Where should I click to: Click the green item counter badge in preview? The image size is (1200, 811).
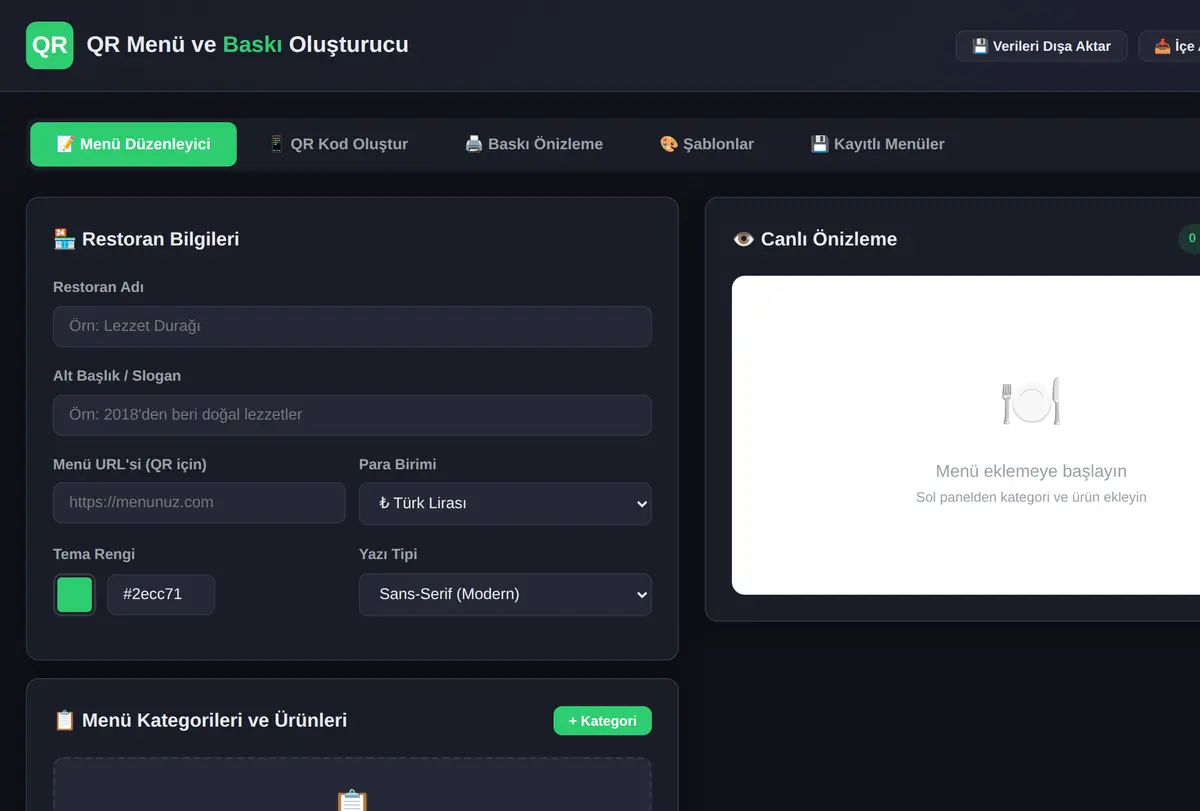(x=1190, y=239)
